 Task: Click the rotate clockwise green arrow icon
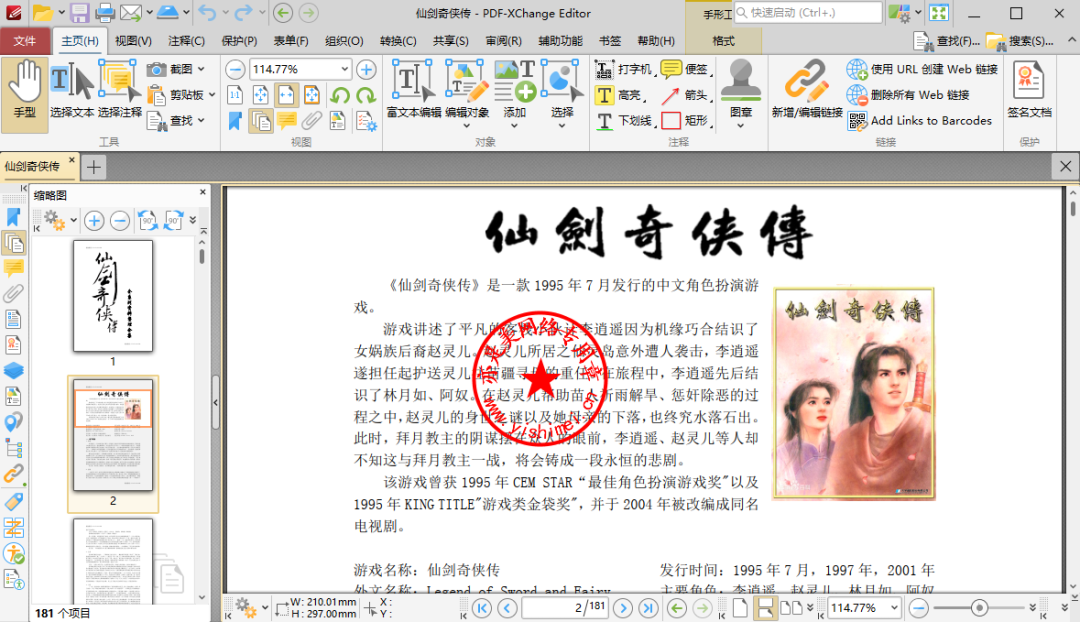[x=366, y=95]
